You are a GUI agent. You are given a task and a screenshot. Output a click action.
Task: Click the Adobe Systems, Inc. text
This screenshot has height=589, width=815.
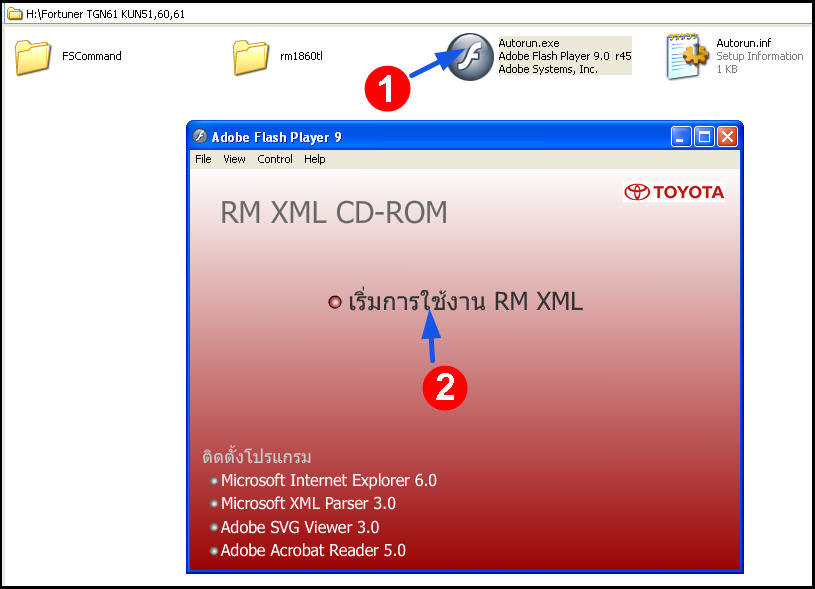[548, 69]
